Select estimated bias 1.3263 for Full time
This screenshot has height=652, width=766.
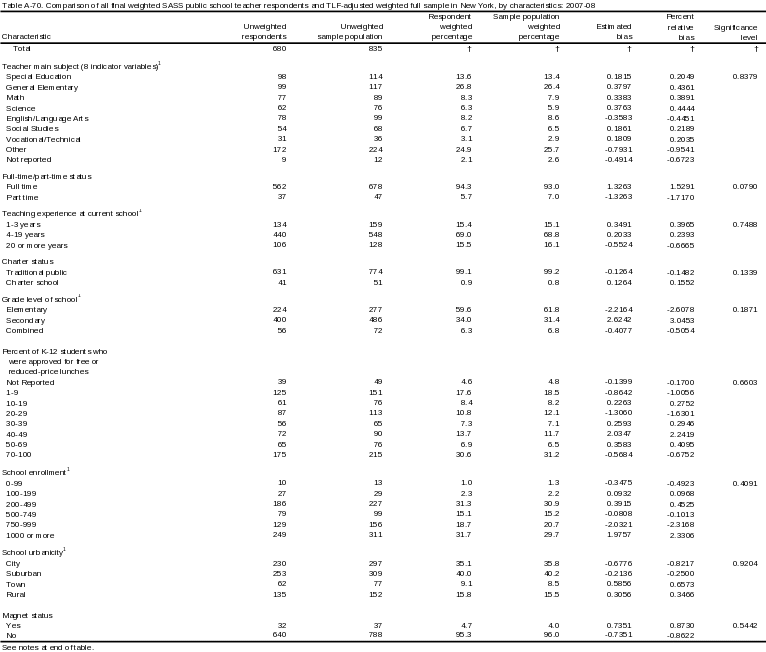tap(619, 187)
